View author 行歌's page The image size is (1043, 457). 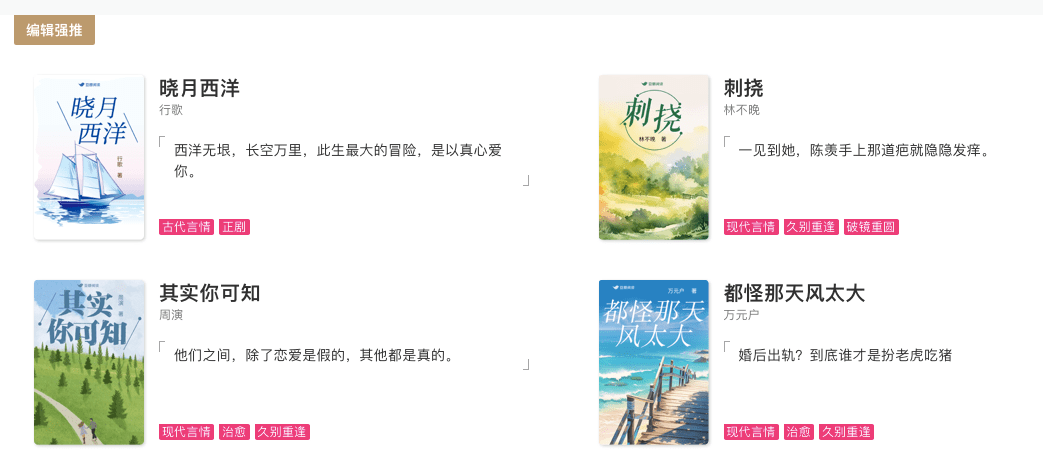click(171, 110)
